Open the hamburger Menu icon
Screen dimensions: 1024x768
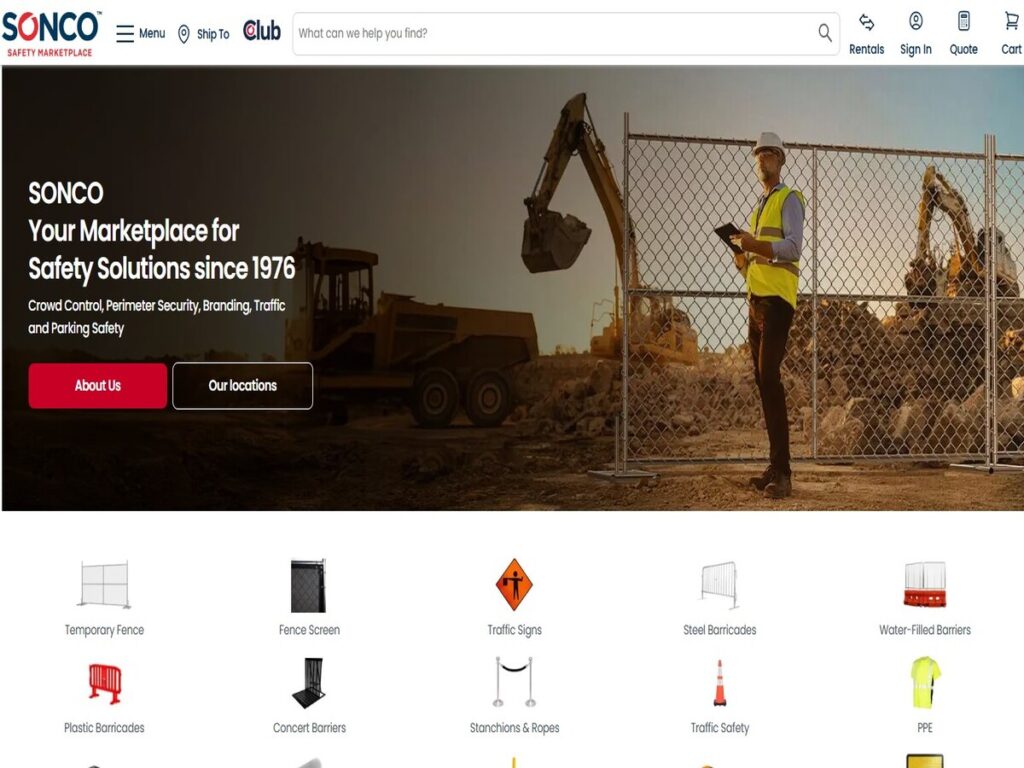tap(125, 33)
